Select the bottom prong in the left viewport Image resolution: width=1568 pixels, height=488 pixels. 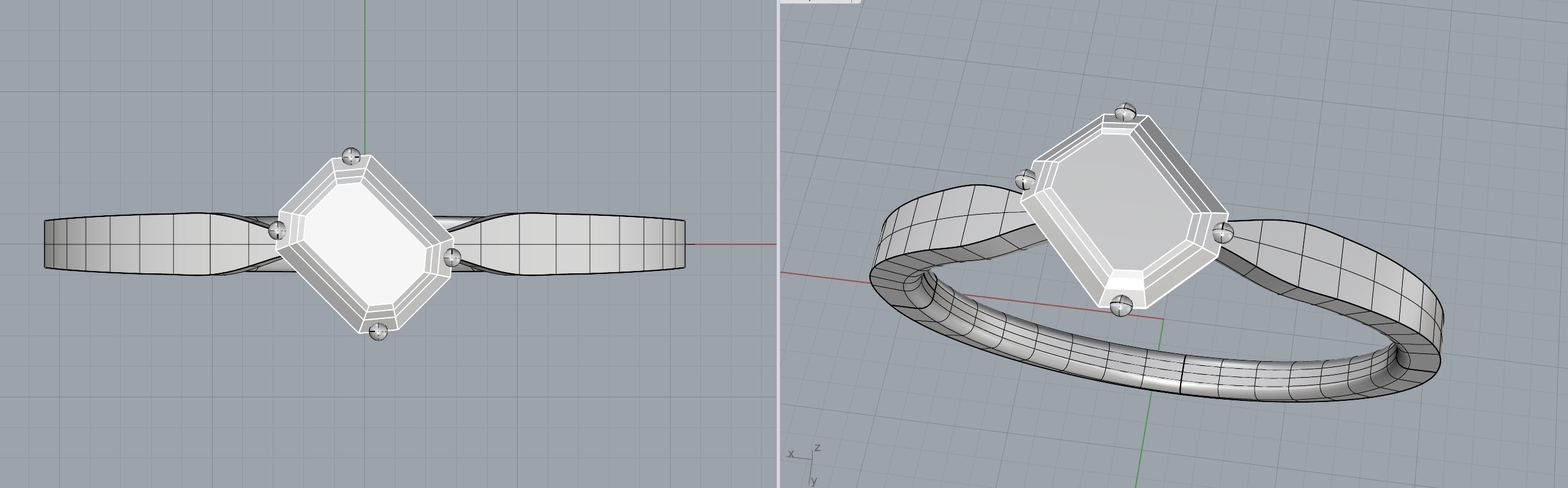coord(378,332)
